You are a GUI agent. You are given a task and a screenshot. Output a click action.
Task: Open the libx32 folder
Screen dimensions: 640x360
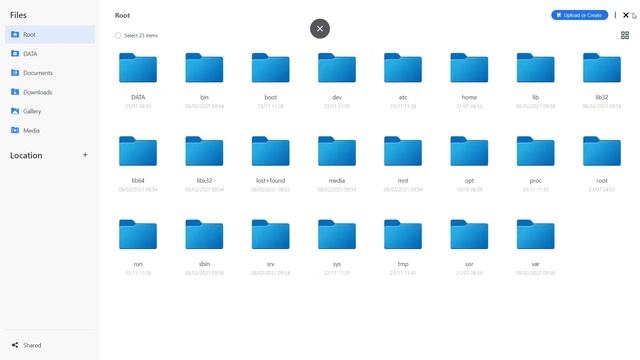204,151
